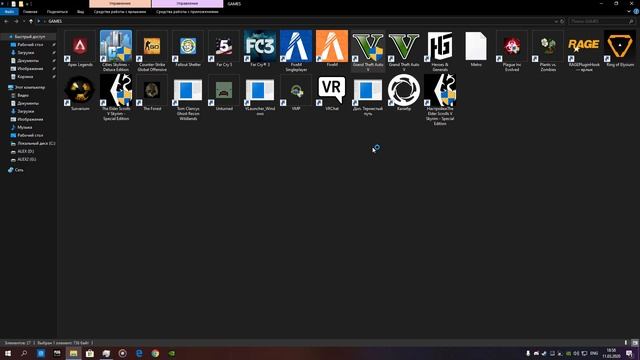The image size is (640, 360).
Task: Open Microsoft Edge from the taskbar
Action: [139, 353]
